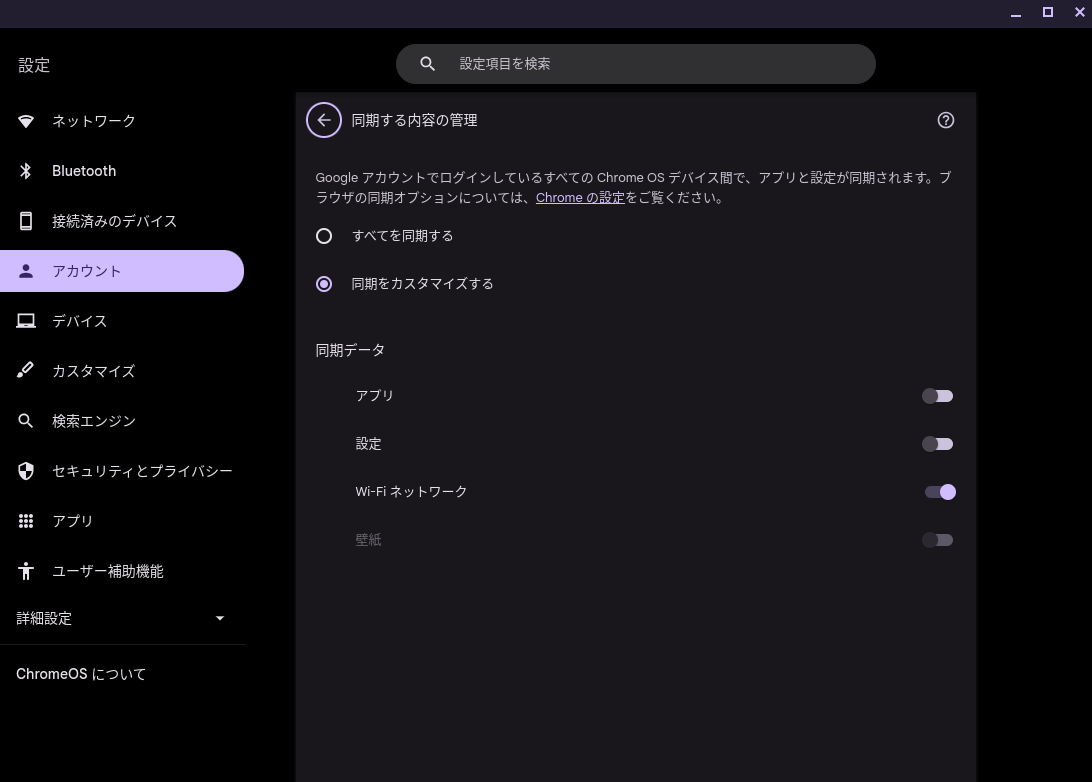Viewport: 1092px width, 782px height.
Task: Select the Bluetooth icon in sidebar
Action: click(x=26, y=170)
